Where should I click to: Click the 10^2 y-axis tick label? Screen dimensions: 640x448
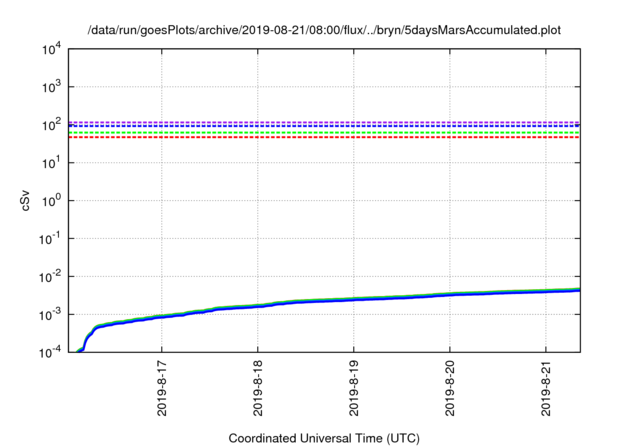[x=51, y=124]
